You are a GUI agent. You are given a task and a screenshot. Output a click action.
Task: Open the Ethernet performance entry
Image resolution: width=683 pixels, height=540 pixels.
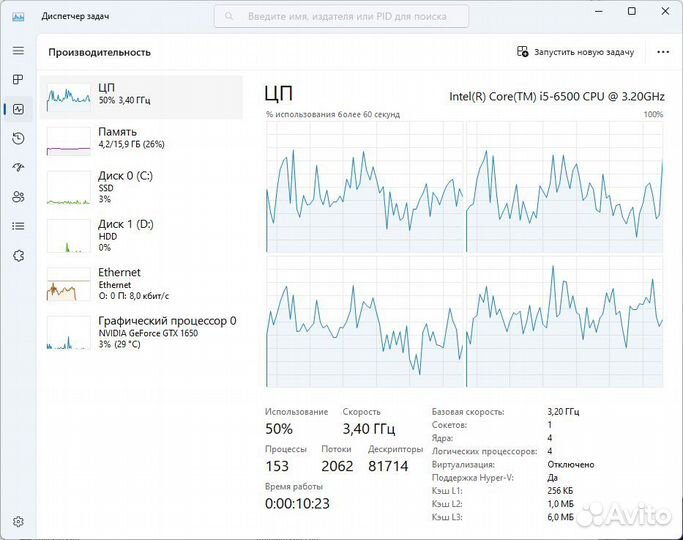tap(143, 283)
